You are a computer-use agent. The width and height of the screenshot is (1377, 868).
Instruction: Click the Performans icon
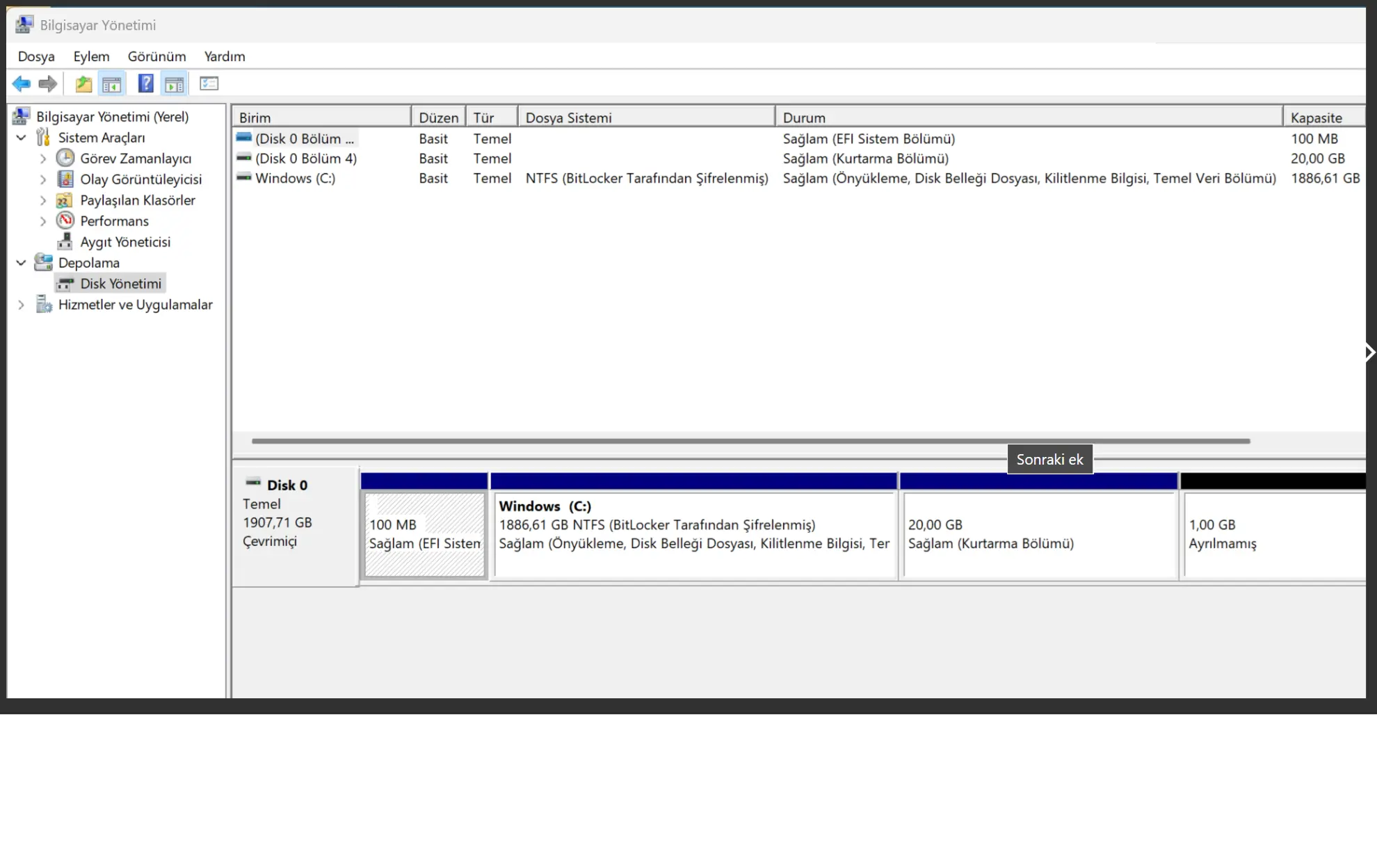pyautogui.click(x=65, y=220)
